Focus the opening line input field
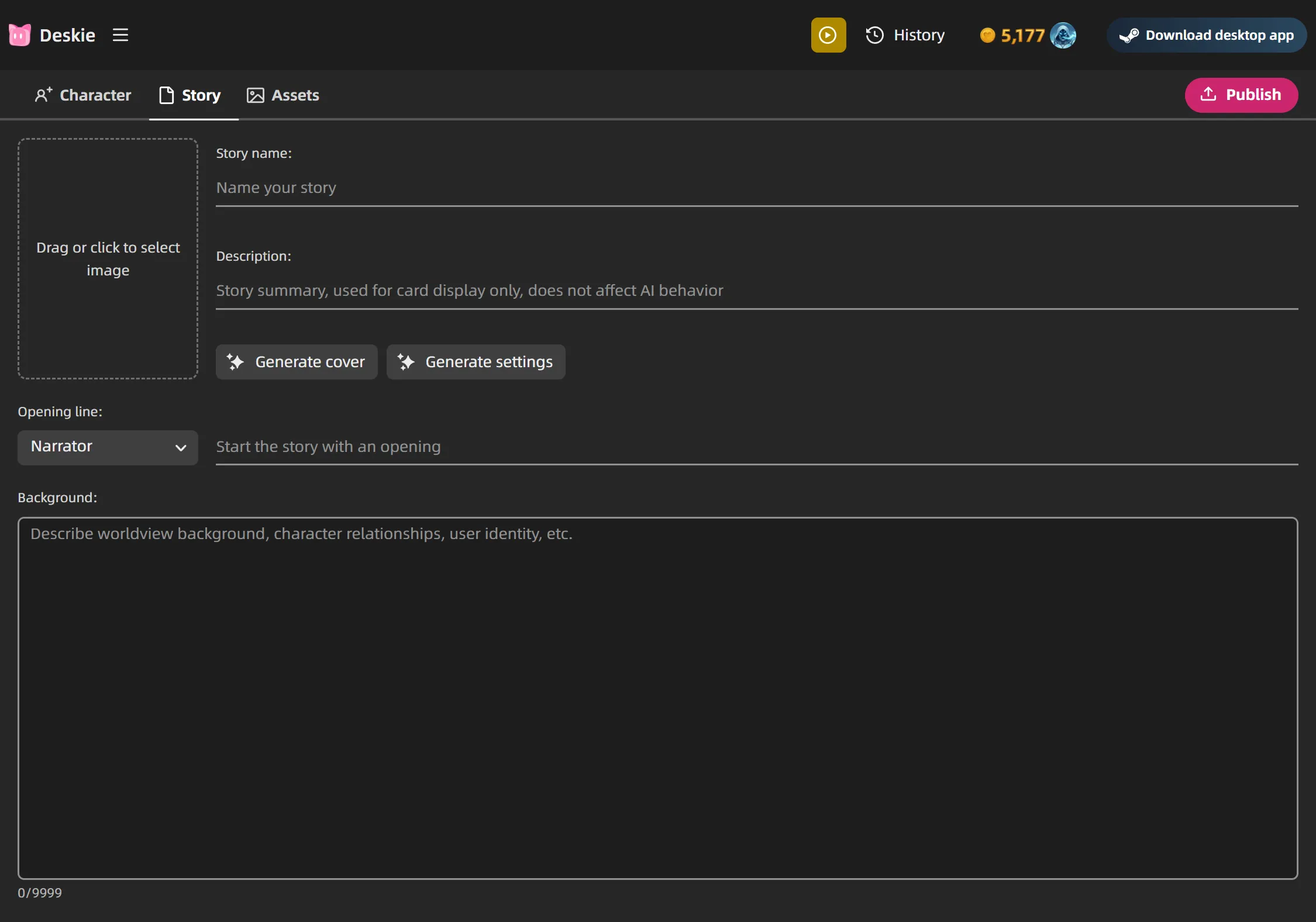1316x922 pixels. [x=757, y=447]
